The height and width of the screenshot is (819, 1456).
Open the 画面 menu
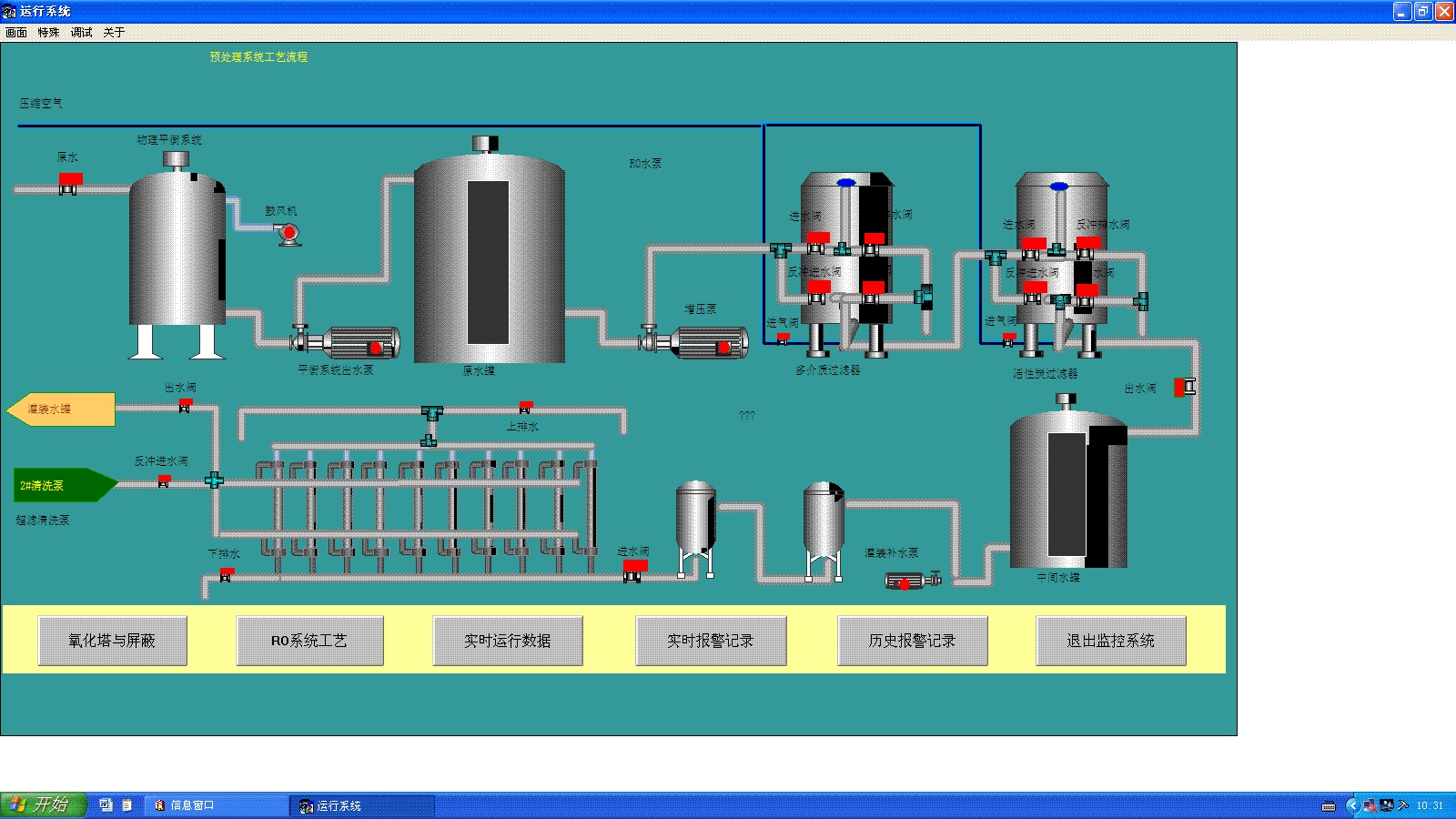tap(16, 33)
